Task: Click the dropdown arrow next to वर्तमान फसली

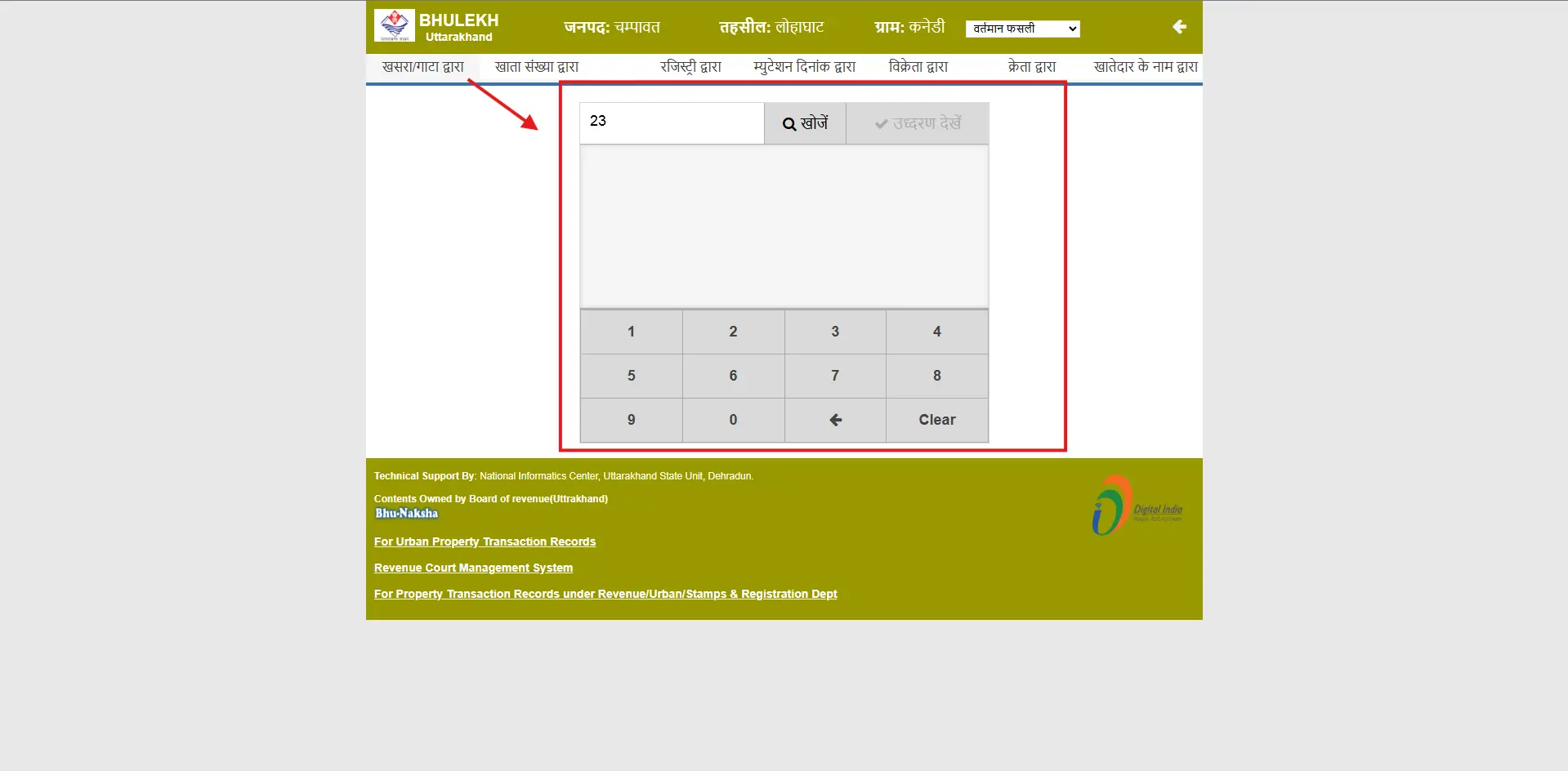Action: tap(1071, 28)
